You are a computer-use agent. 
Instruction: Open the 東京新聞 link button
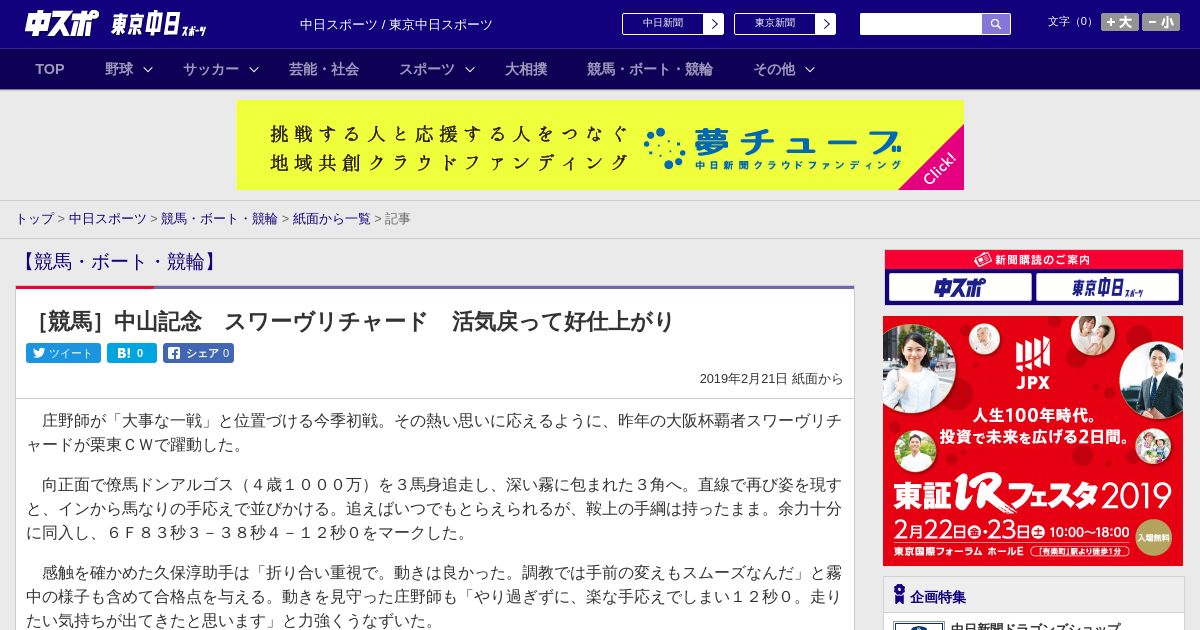774,24
